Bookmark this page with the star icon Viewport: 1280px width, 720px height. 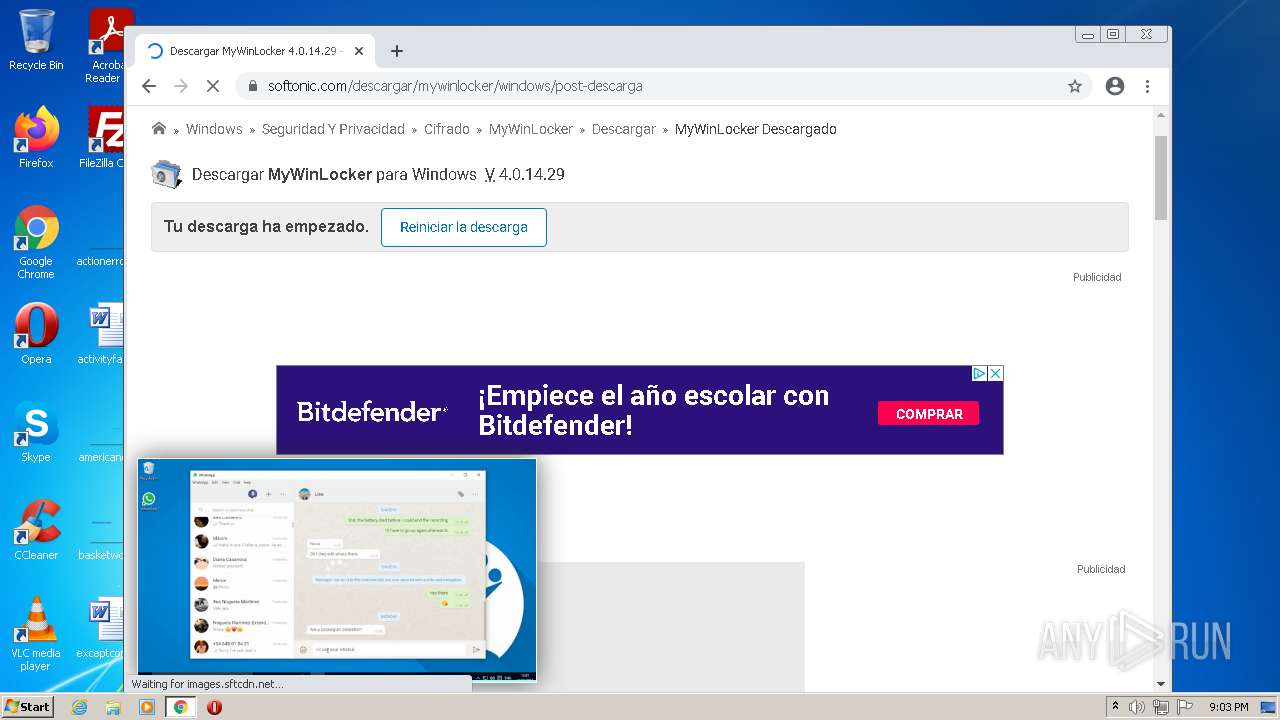coord(1075,86)
